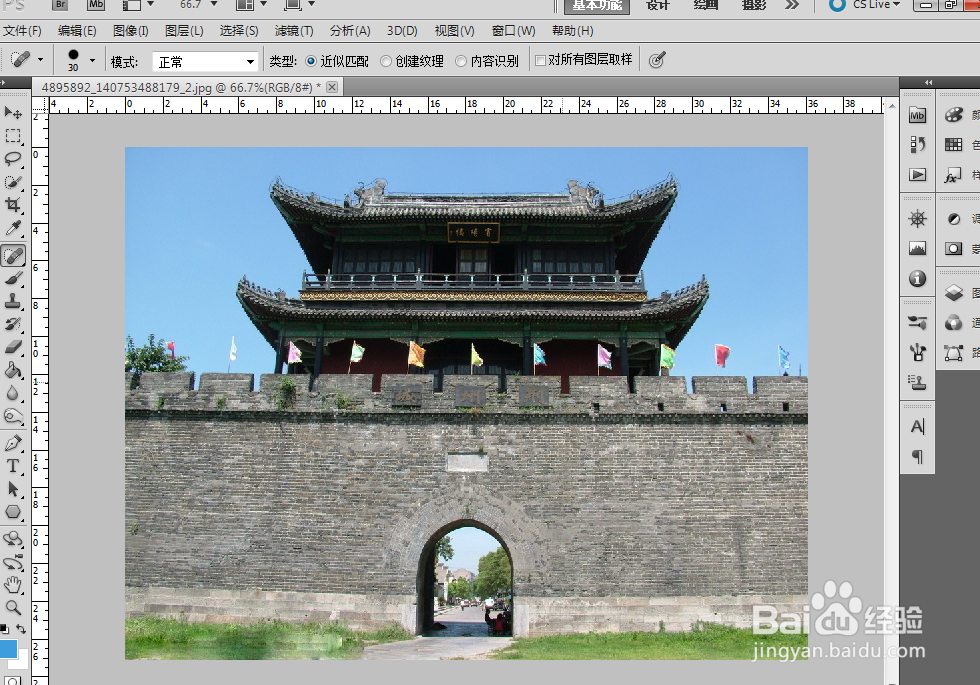The image size is (980, 685).
Task: Open the Navigator panel wheel icon
Action: pos(918,219)
